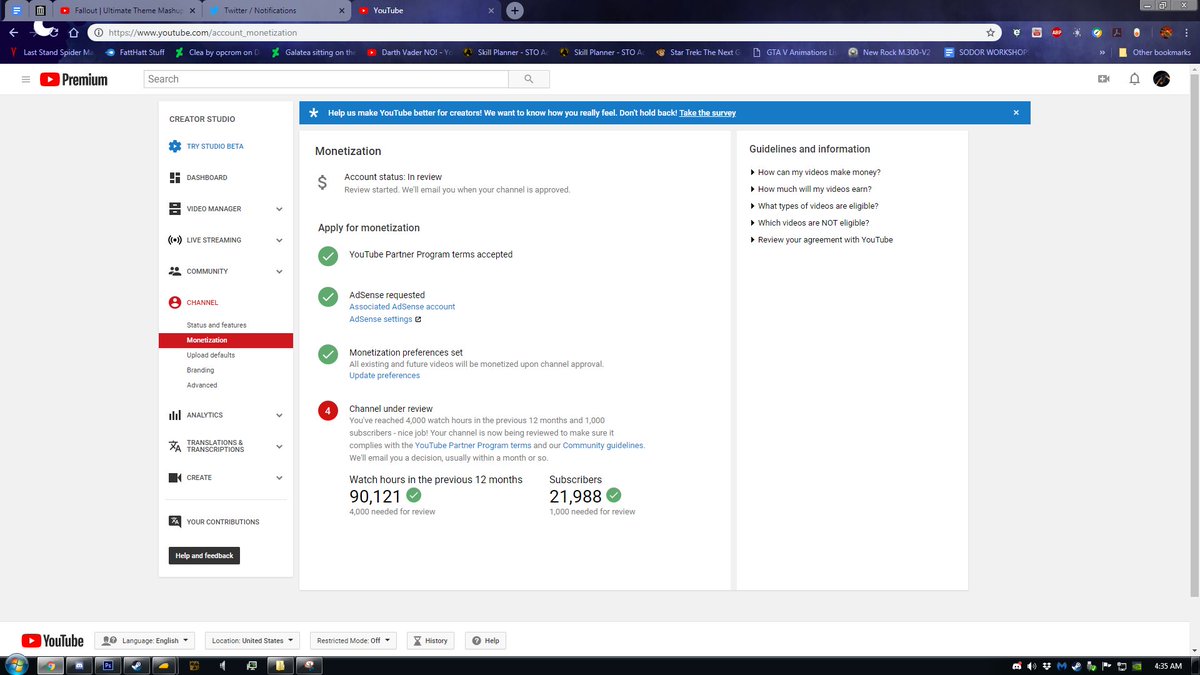Image resolution: width=1200 pixels, height=675 pixels.
Task: Click the Help button in footer
Action: 486,640
